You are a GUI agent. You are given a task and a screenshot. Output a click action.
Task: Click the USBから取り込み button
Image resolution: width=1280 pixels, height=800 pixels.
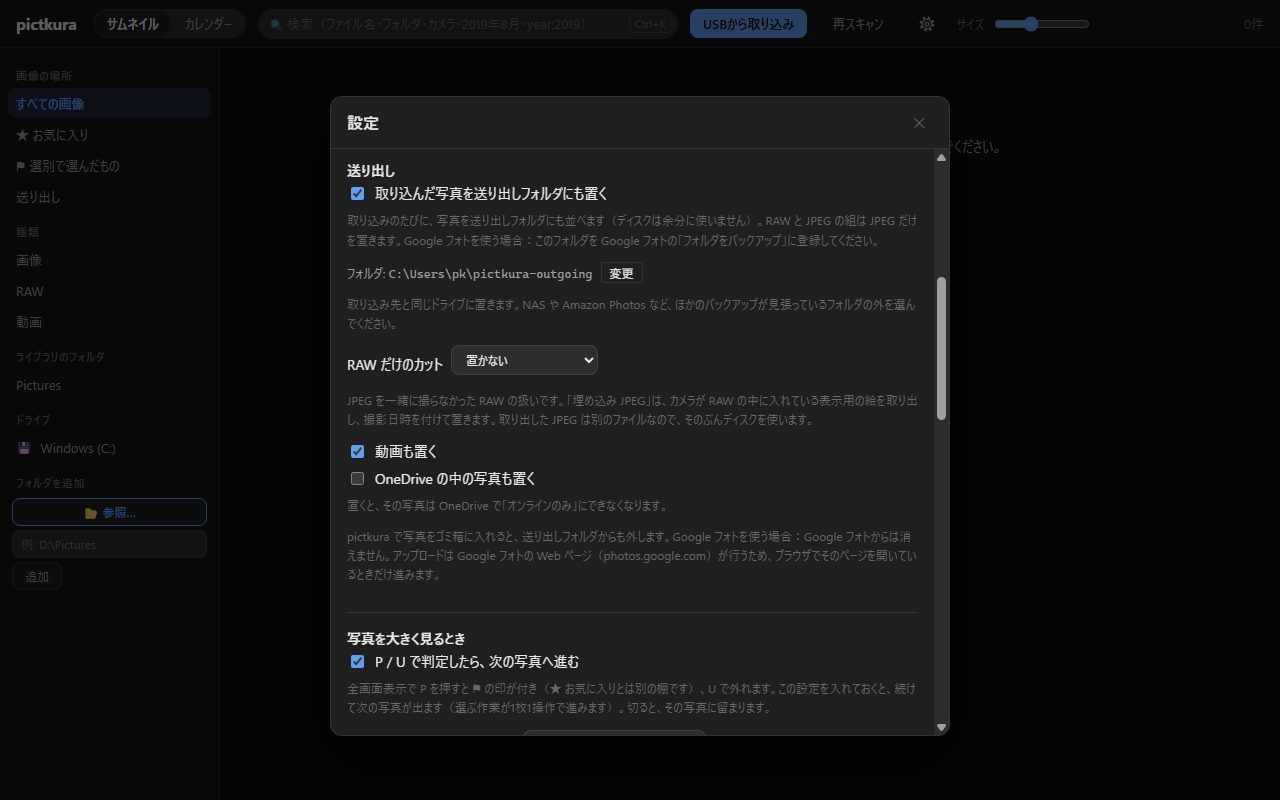[x=748, y=24]
